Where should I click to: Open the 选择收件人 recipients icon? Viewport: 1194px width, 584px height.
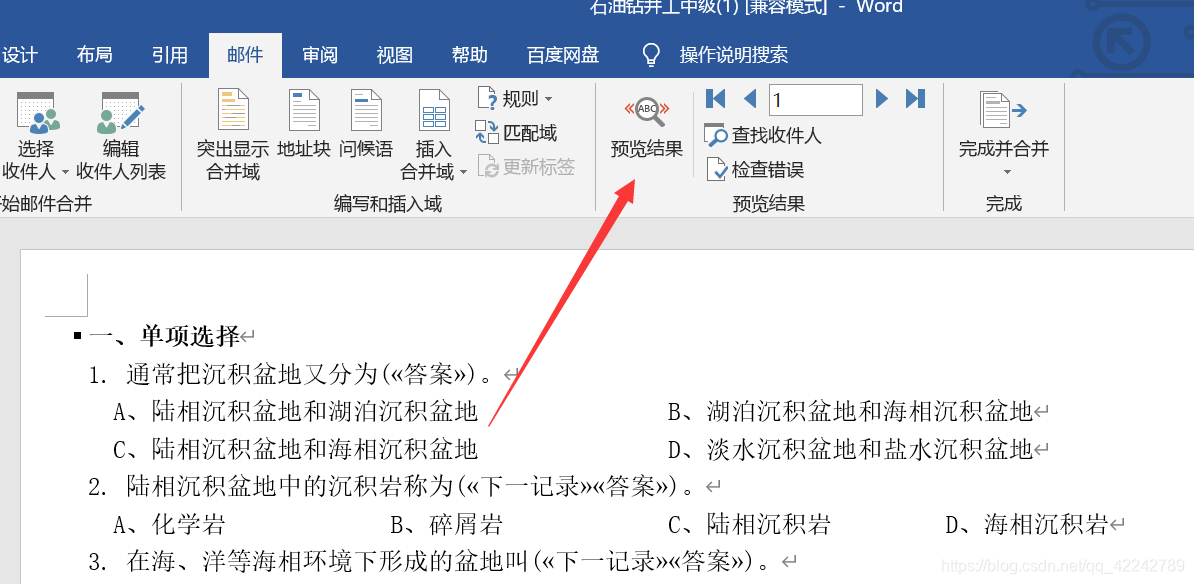coord(36,113)
